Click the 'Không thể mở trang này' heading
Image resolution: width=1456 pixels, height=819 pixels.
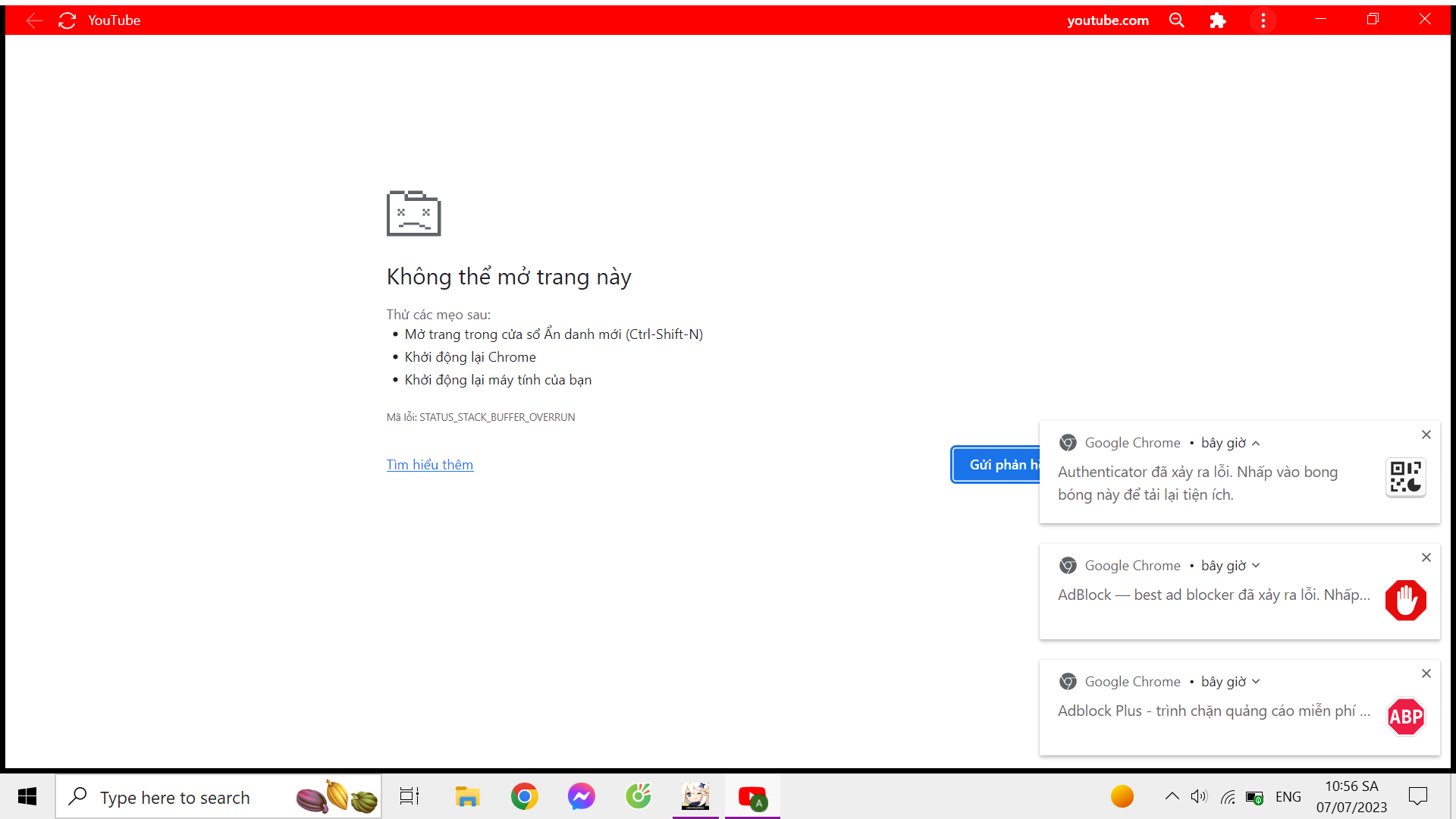[x=509, y=277]
